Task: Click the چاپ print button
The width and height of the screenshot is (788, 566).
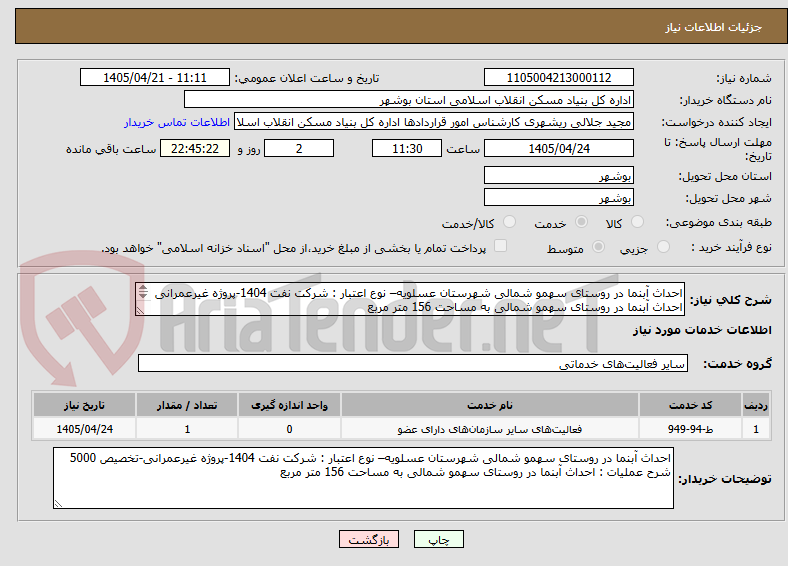Action: [439, 539]
